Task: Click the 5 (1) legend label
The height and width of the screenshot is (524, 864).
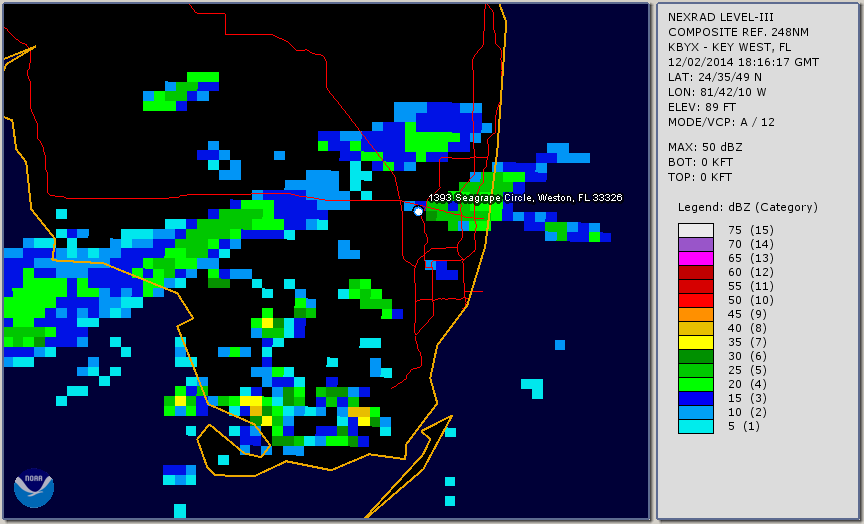Action: point(743,426)
